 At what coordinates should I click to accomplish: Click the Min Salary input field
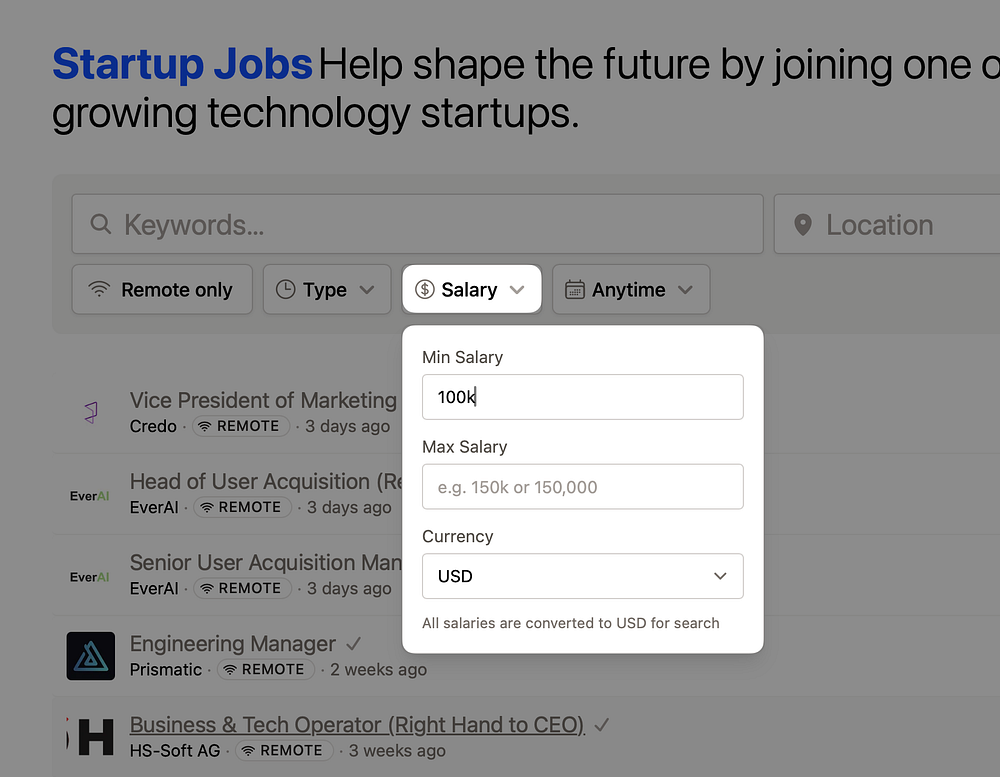582,397
